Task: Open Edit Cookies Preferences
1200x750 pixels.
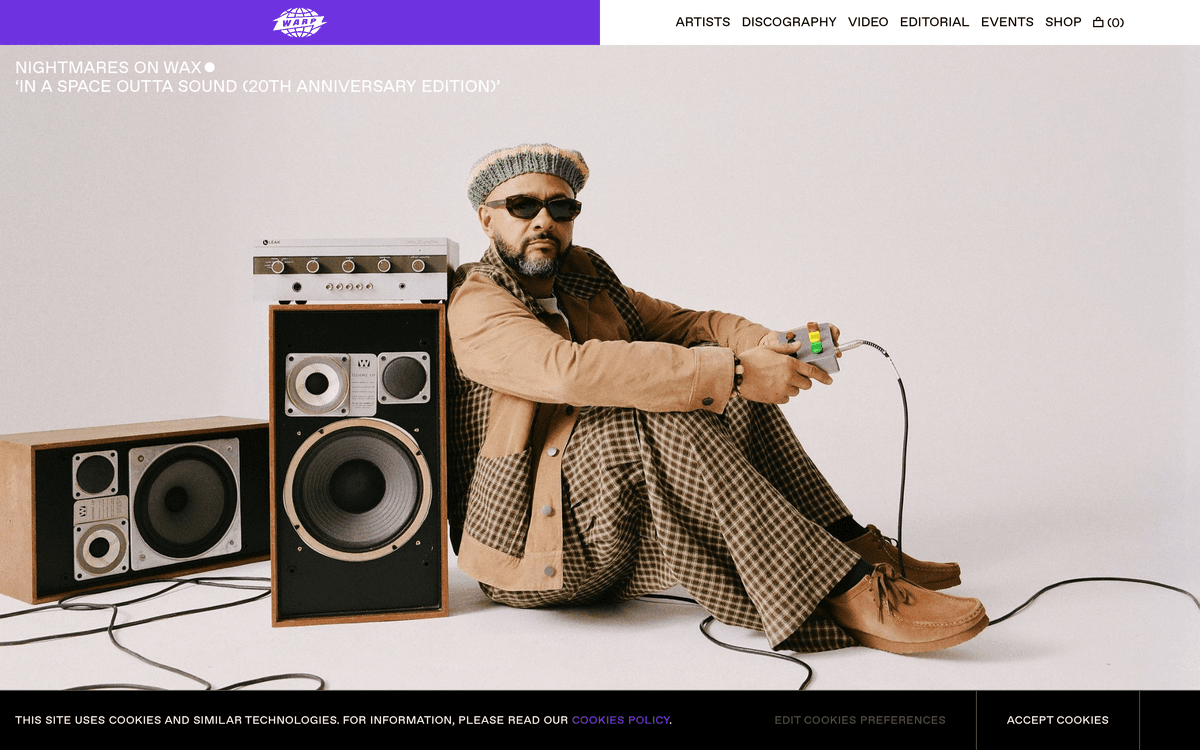Action: 860,720
